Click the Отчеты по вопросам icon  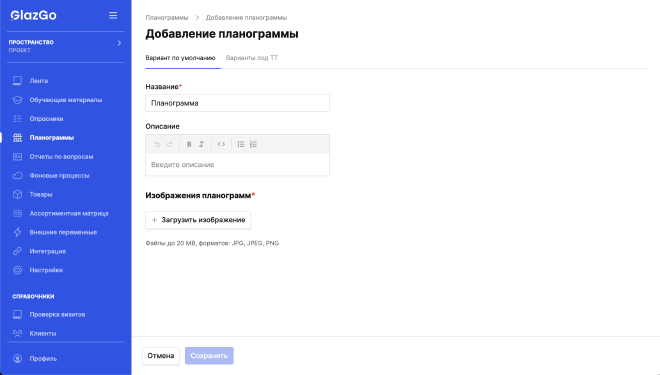coord(17,157)
